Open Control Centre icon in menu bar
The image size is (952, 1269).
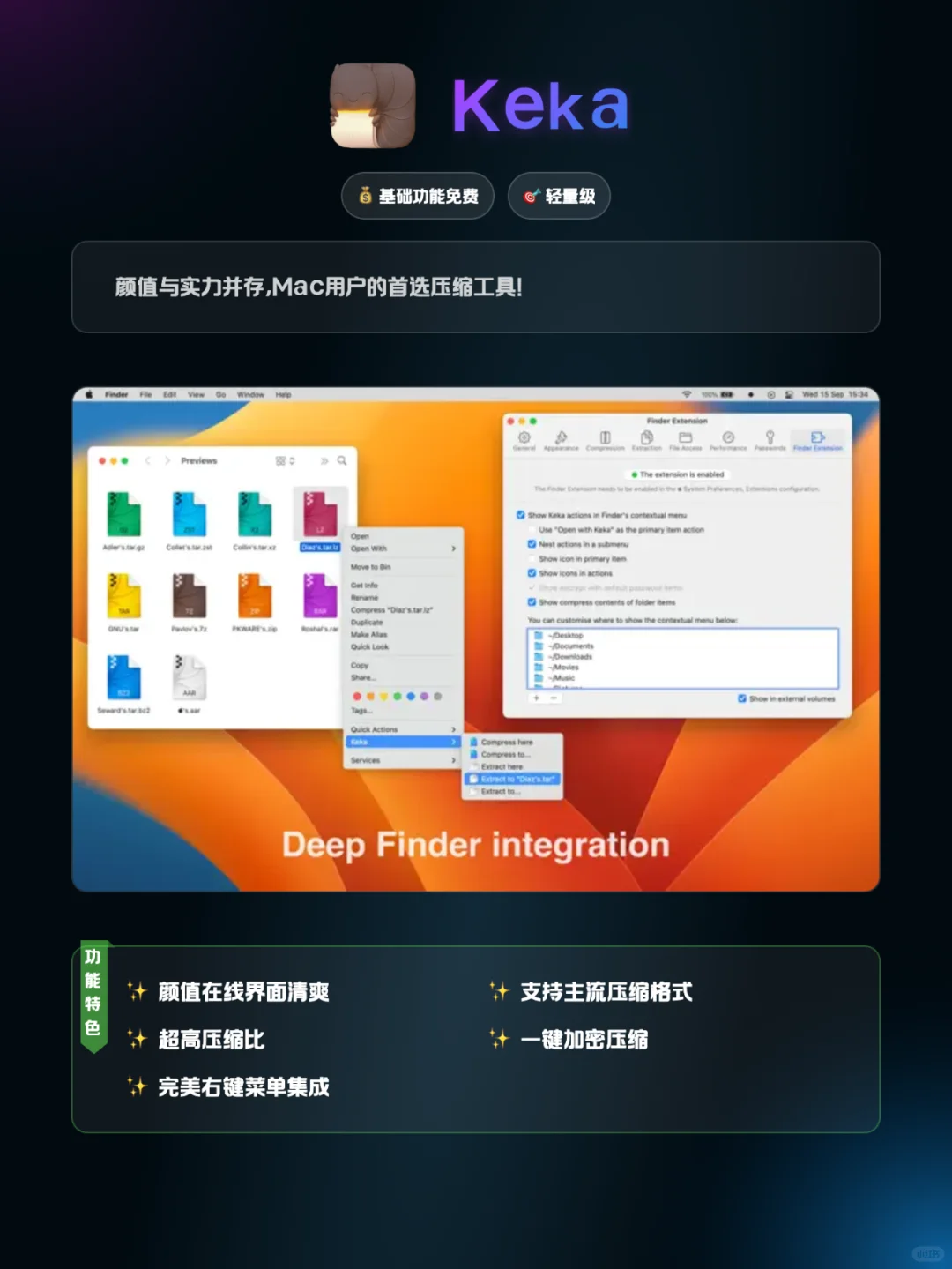pos(789,394)
